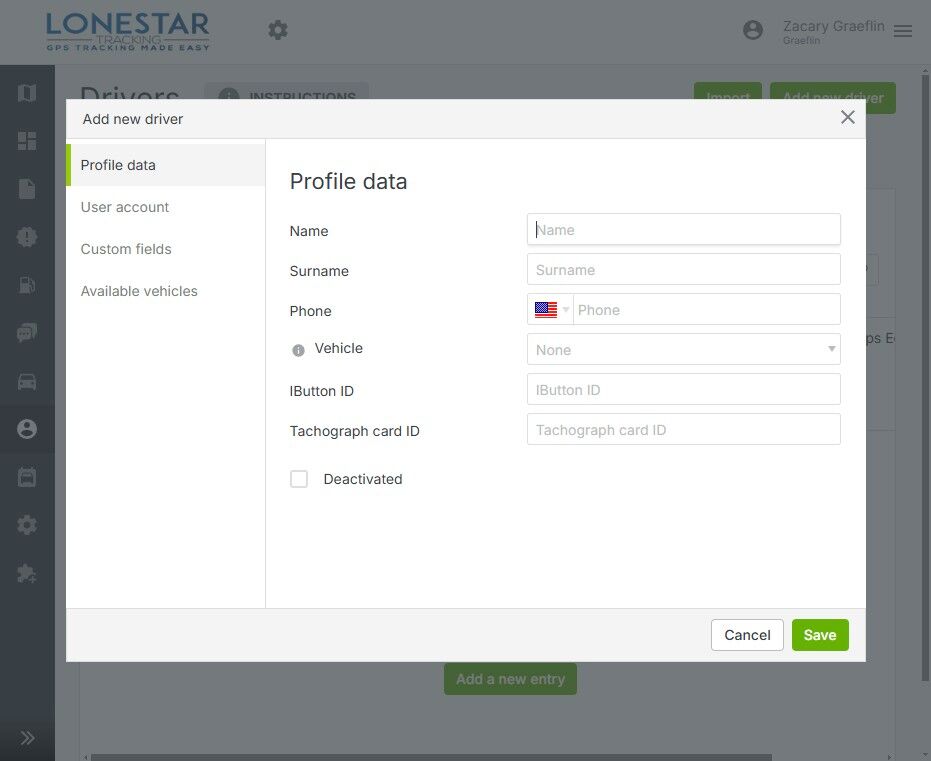
Task: Open the reports document icon in sidebar
Action: point(27,189)
